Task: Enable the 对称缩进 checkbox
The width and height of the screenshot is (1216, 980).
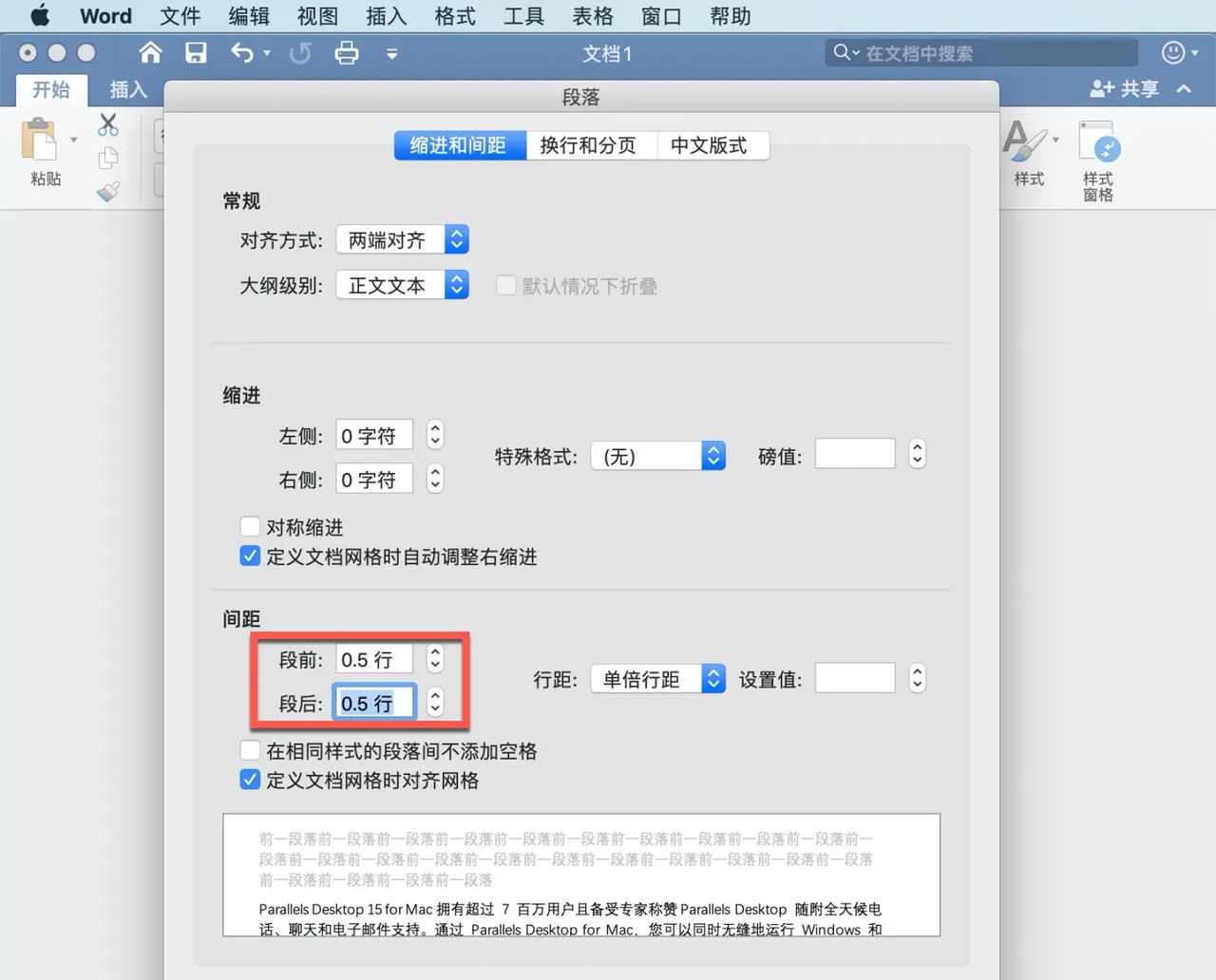Action: (250, 526)
